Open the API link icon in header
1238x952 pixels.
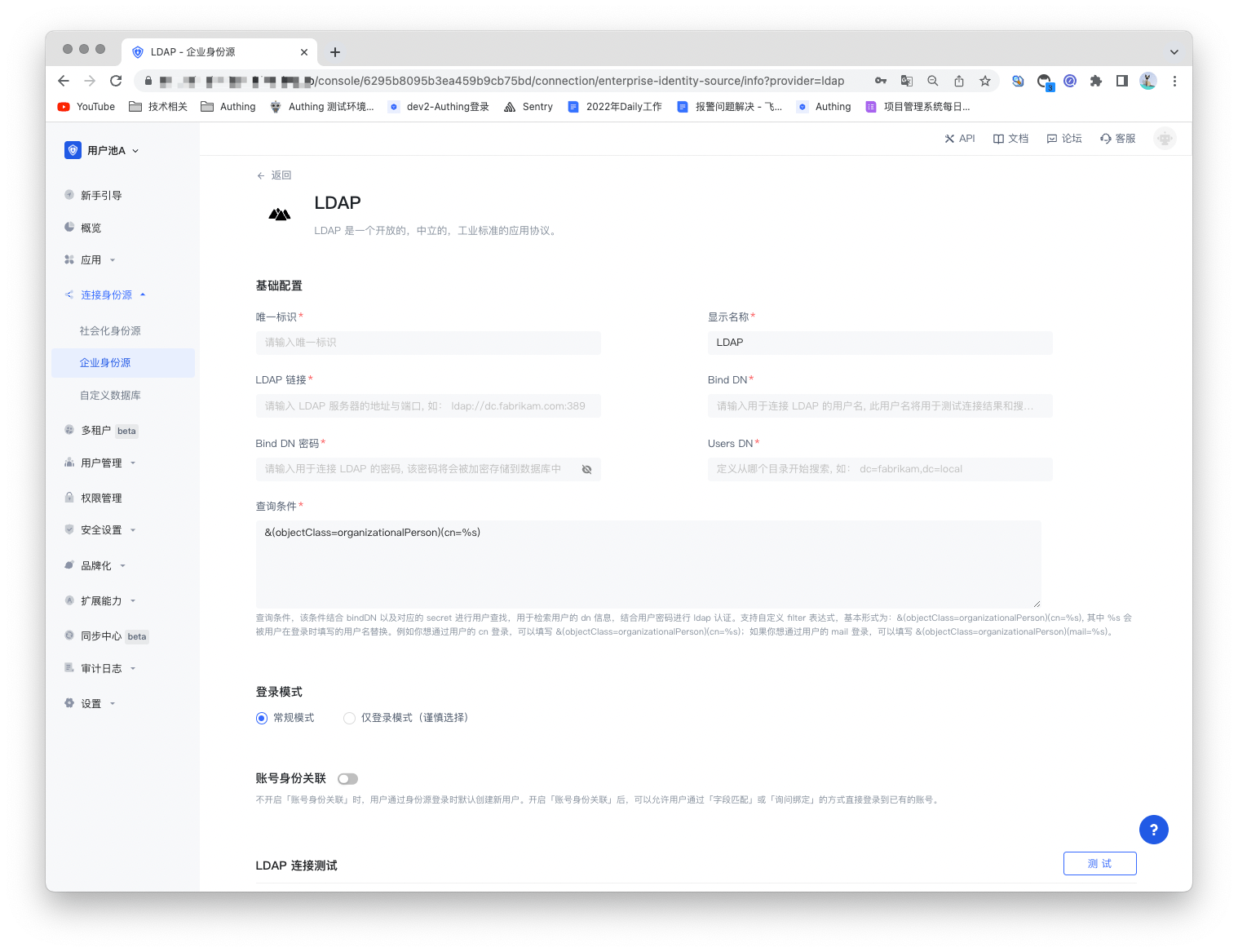[949, 139]
